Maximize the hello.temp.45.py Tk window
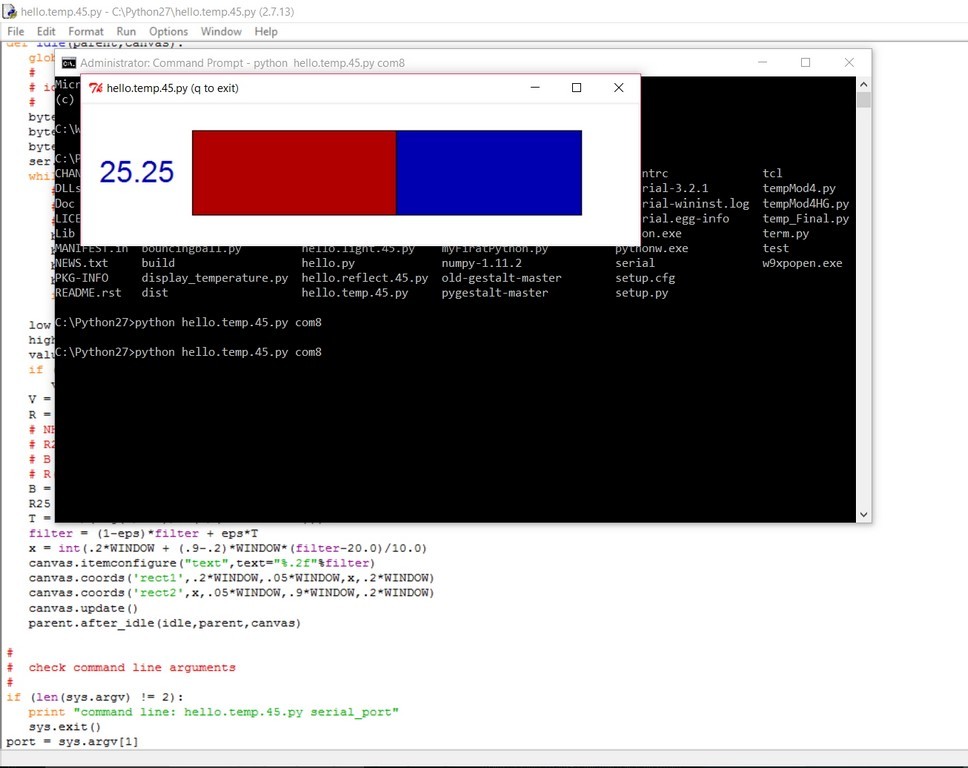Screen dimensions: 968x768 pyautogui.click(x=577, y=88)
